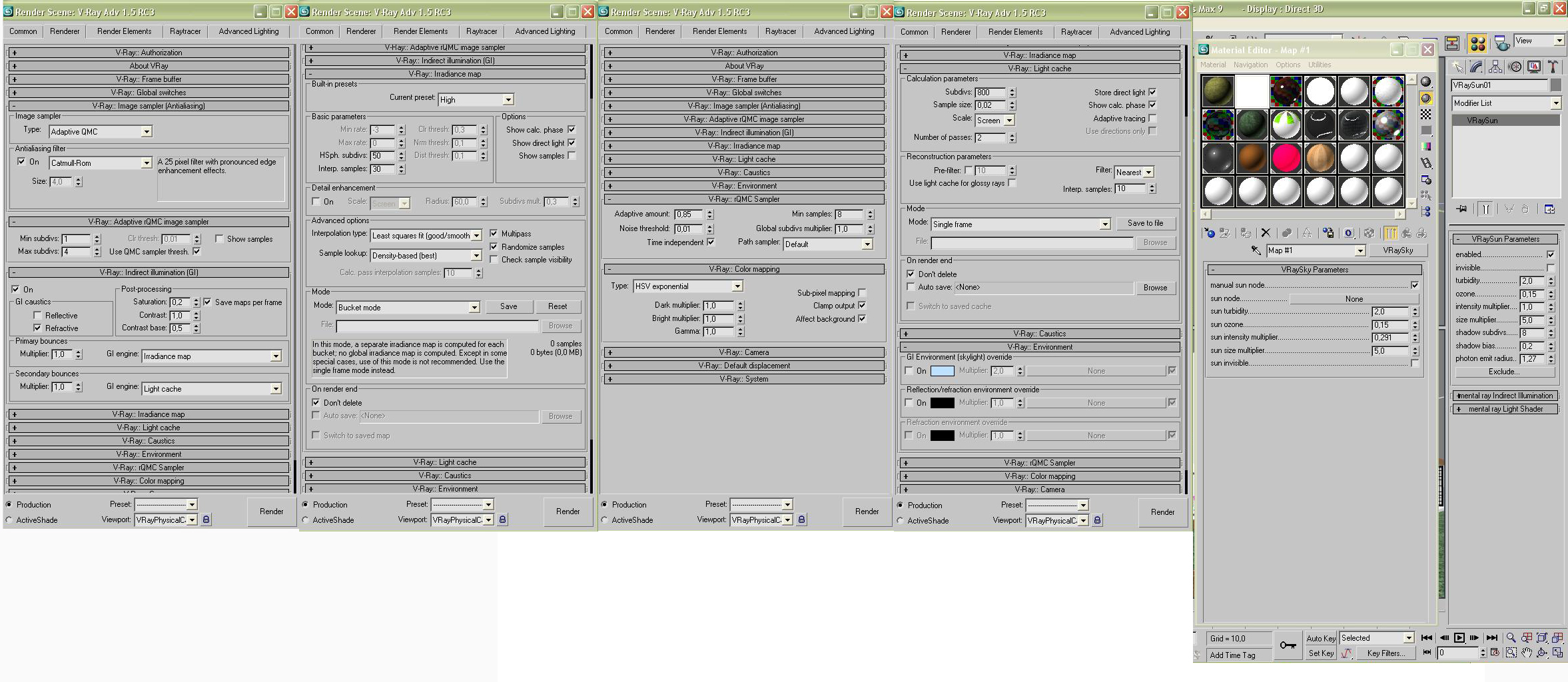The image size is (1568, 682).
Task: Open the Sample Type sphere flyout
Action: (1425, 82)
